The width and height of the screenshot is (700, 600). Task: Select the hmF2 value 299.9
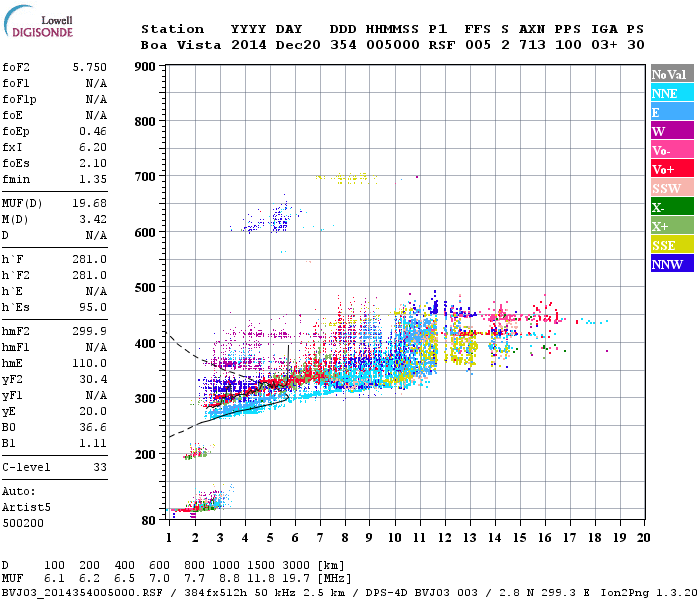(x=90, y=332)
